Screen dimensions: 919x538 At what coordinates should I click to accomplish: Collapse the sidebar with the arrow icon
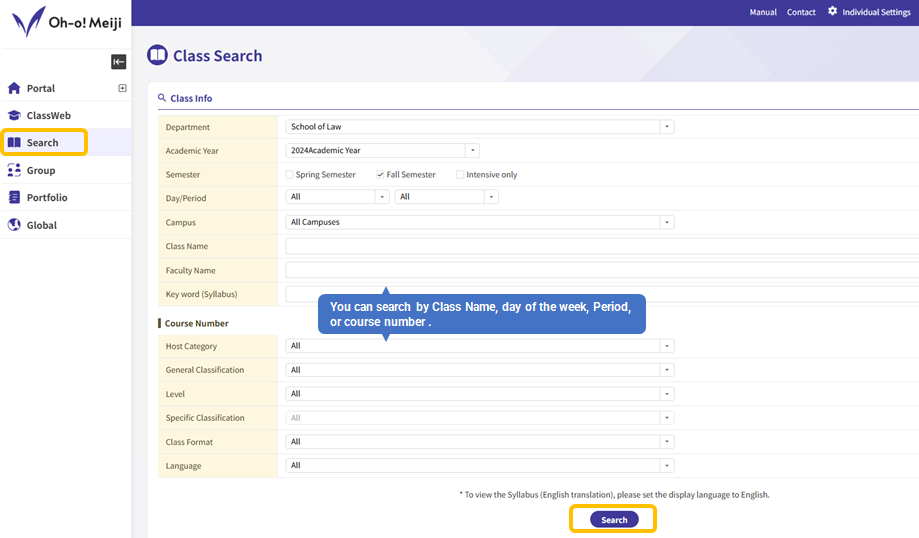[x=118, y=62]
